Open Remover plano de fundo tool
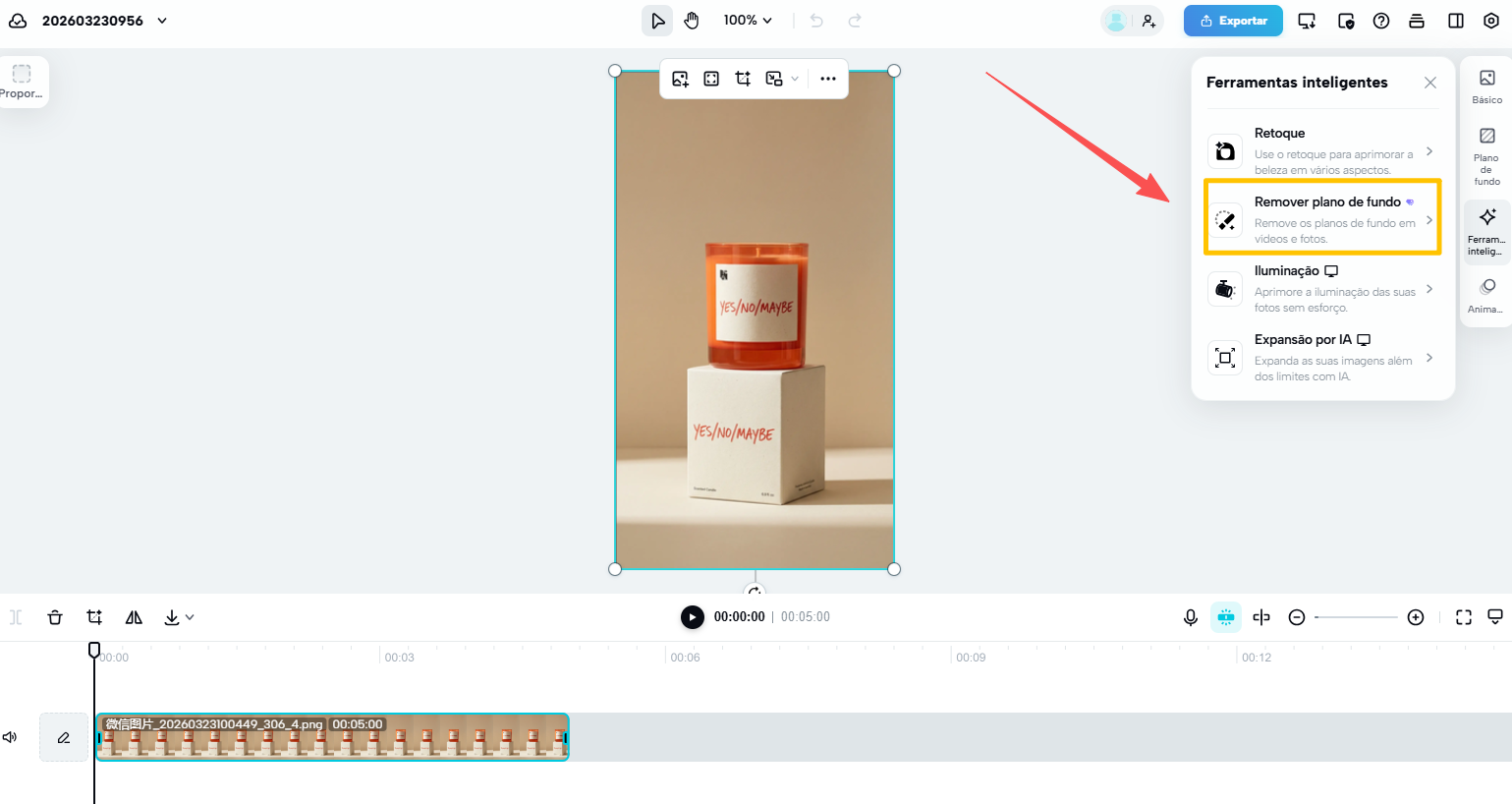 pyautogui.click(x=1322, y=218)
